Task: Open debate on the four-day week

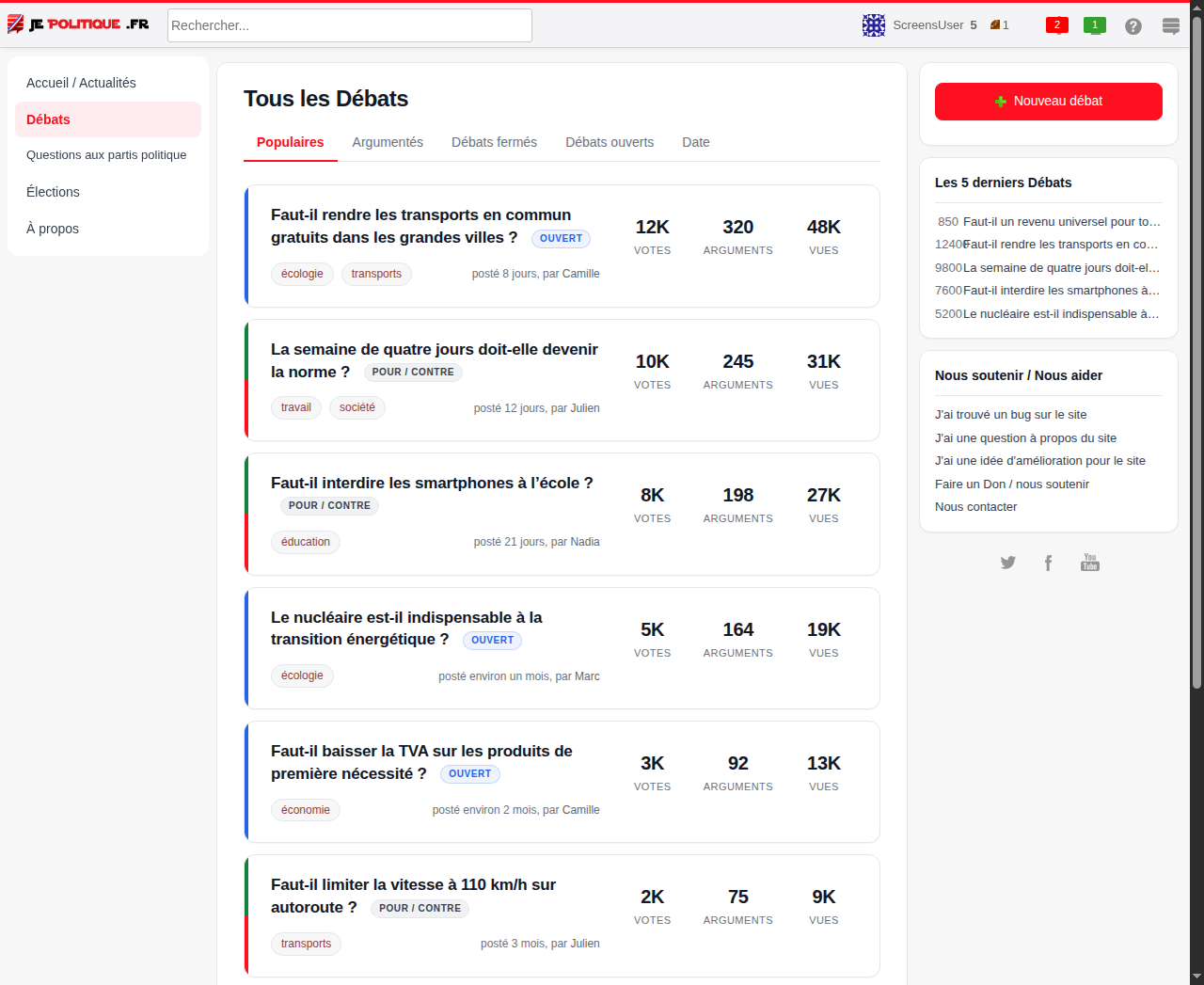Action: tap(435, 360)
